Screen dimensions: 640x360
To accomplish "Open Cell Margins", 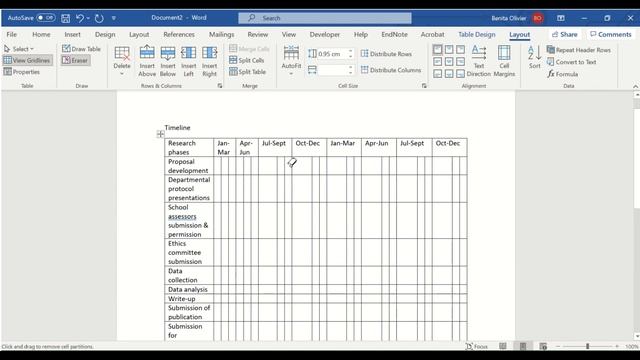I will pos(504,61).
